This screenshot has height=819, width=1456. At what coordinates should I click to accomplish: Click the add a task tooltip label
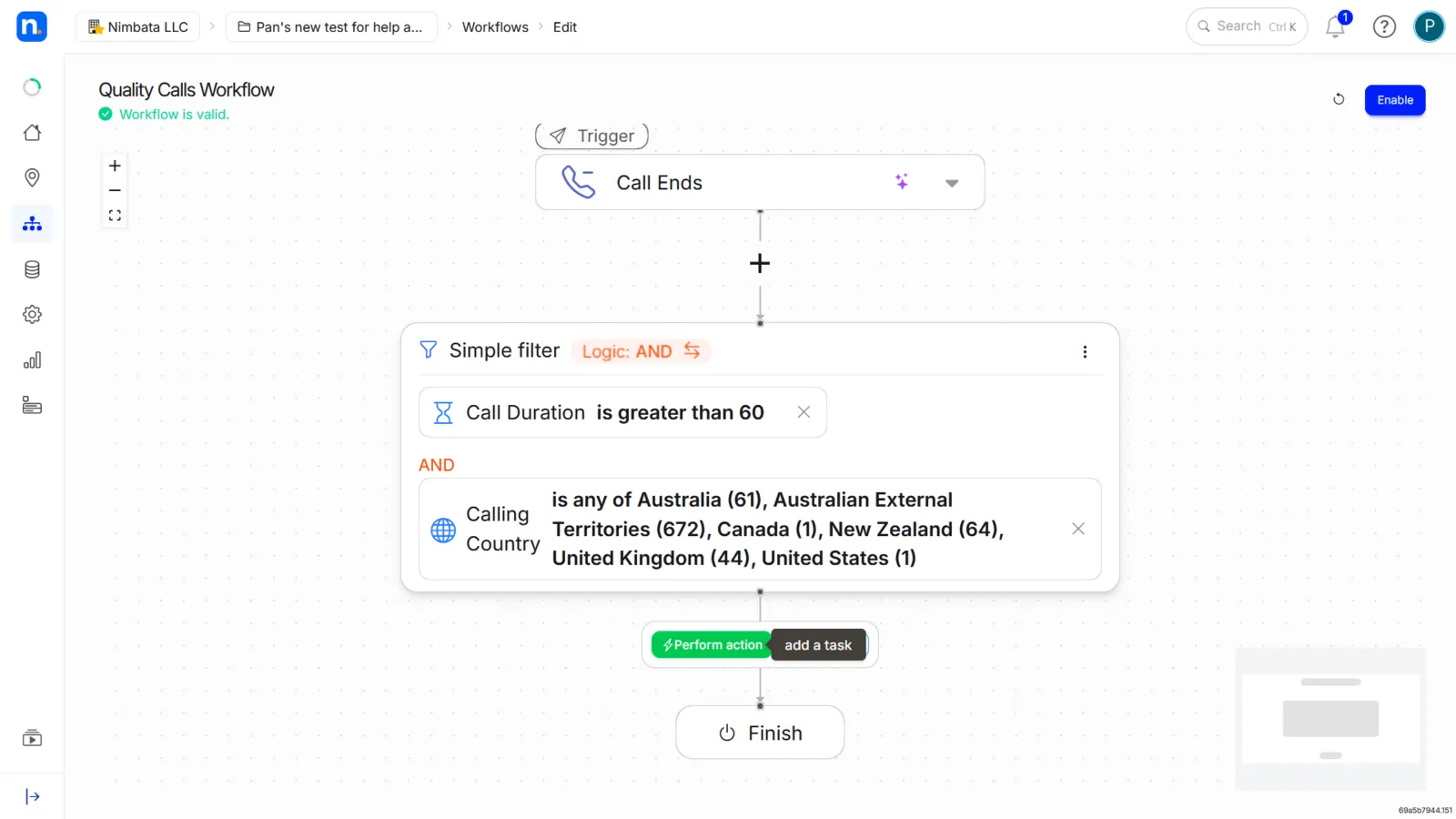pyautogui.click(x=818, y=645)
